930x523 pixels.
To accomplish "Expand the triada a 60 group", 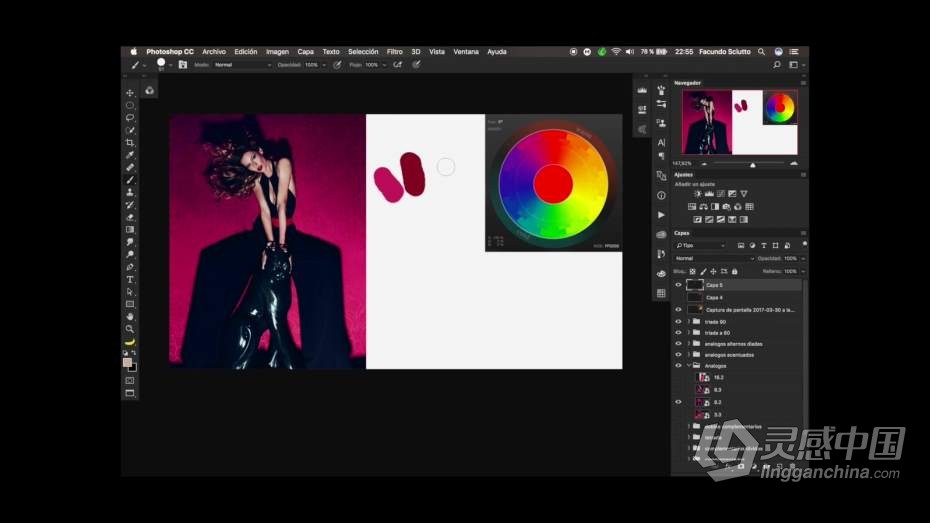I will pos(689,333).
